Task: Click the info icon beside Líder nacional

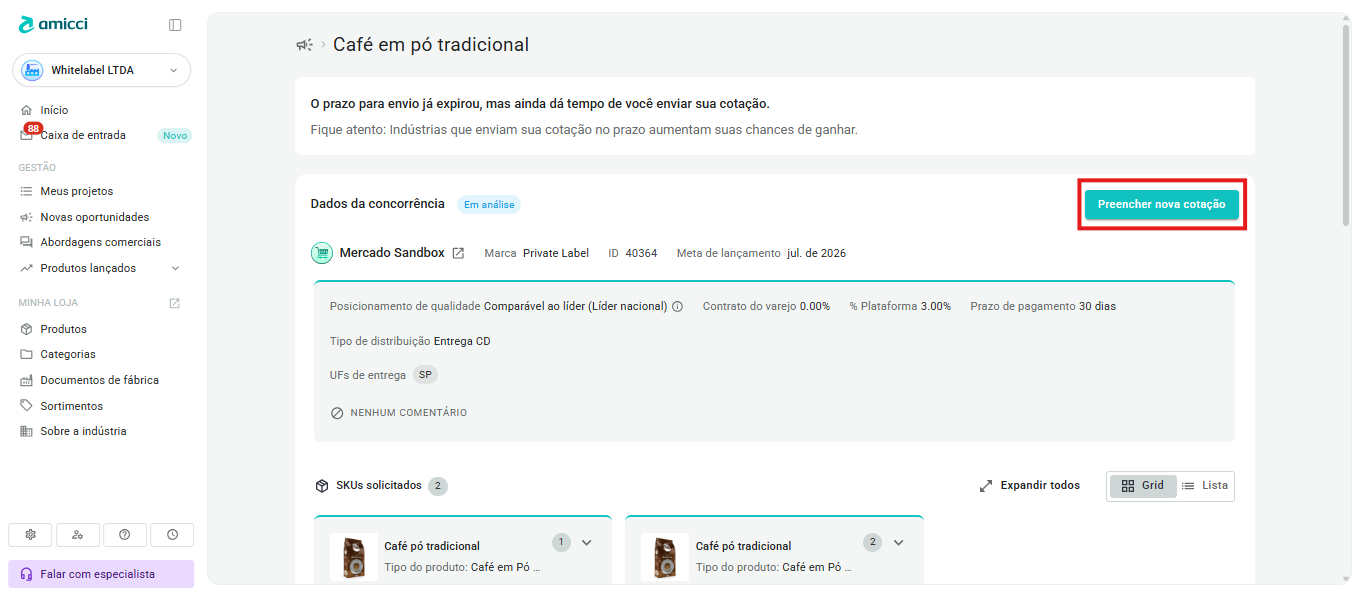Action: click(677, 307)
